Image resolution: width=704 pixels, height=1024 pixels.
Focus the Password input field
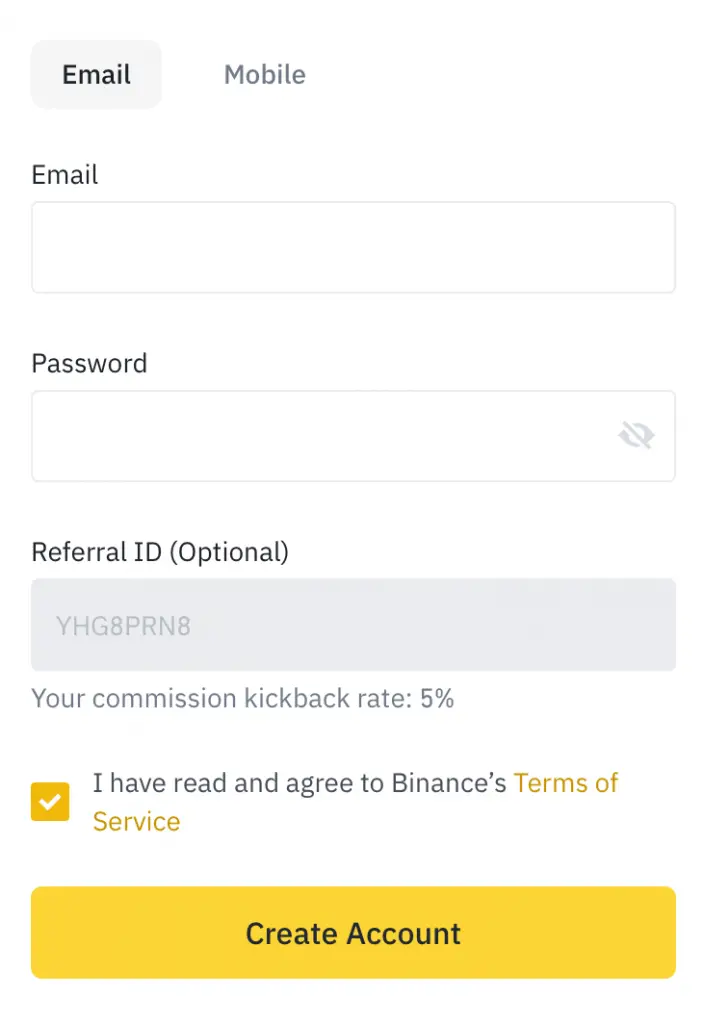coord(353,436)
